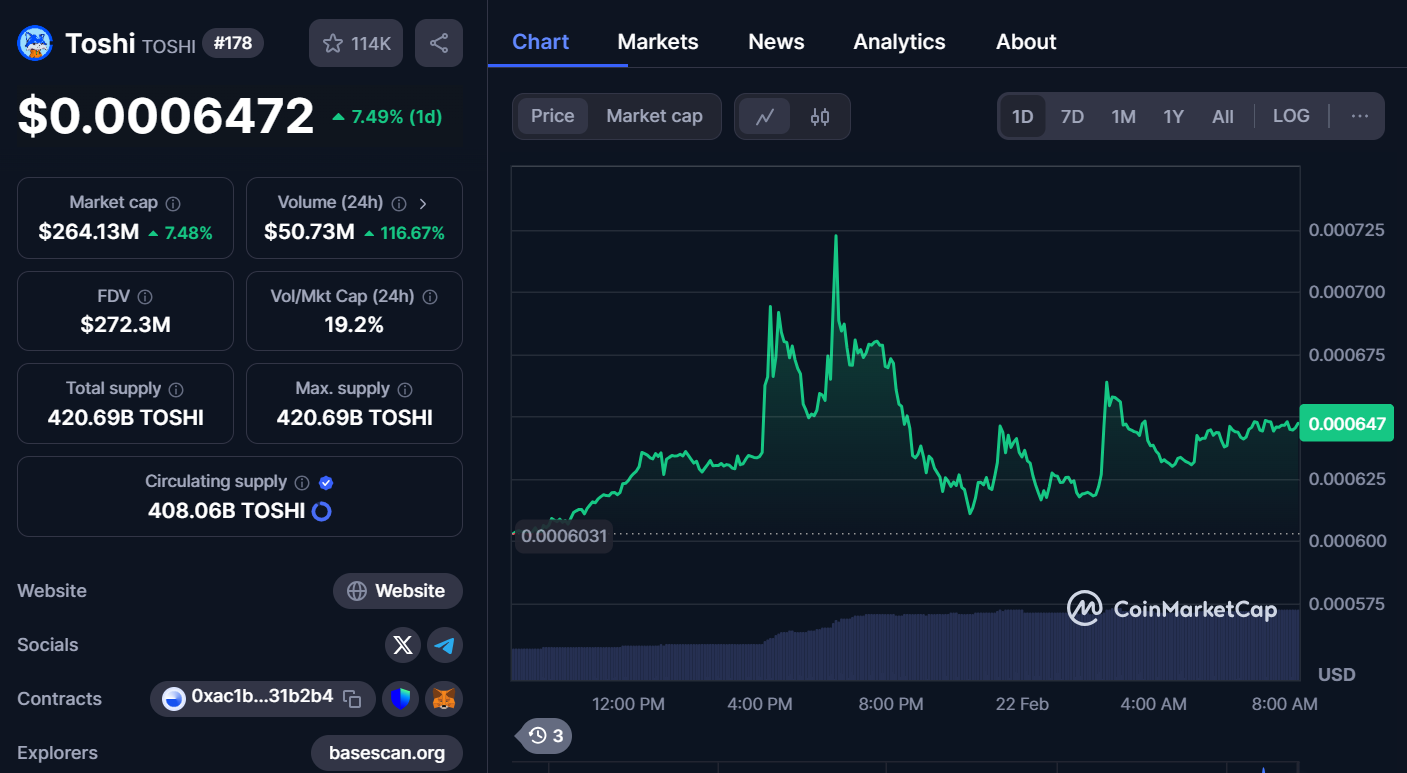
Task: Click the verified circulating supply badge
Action: (x=326, y=482)
